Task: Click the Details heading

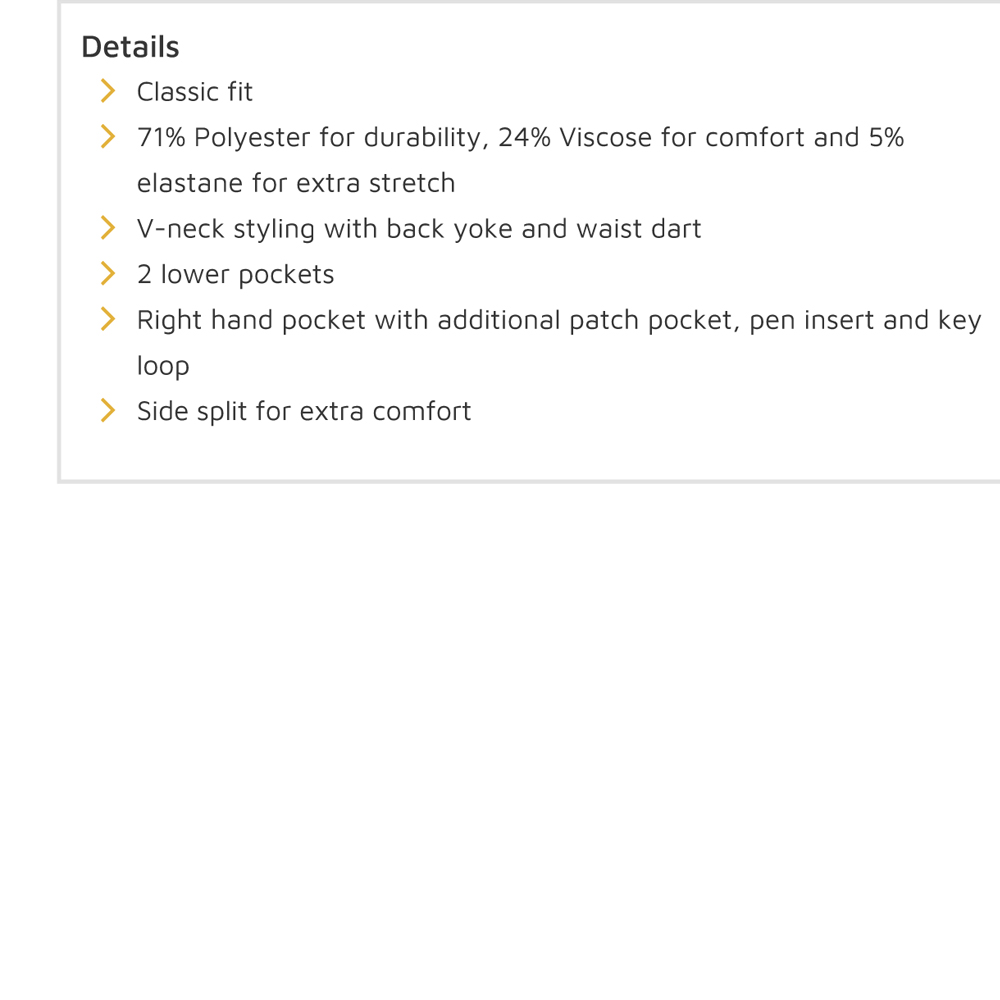Action: [x=130, y=47]
